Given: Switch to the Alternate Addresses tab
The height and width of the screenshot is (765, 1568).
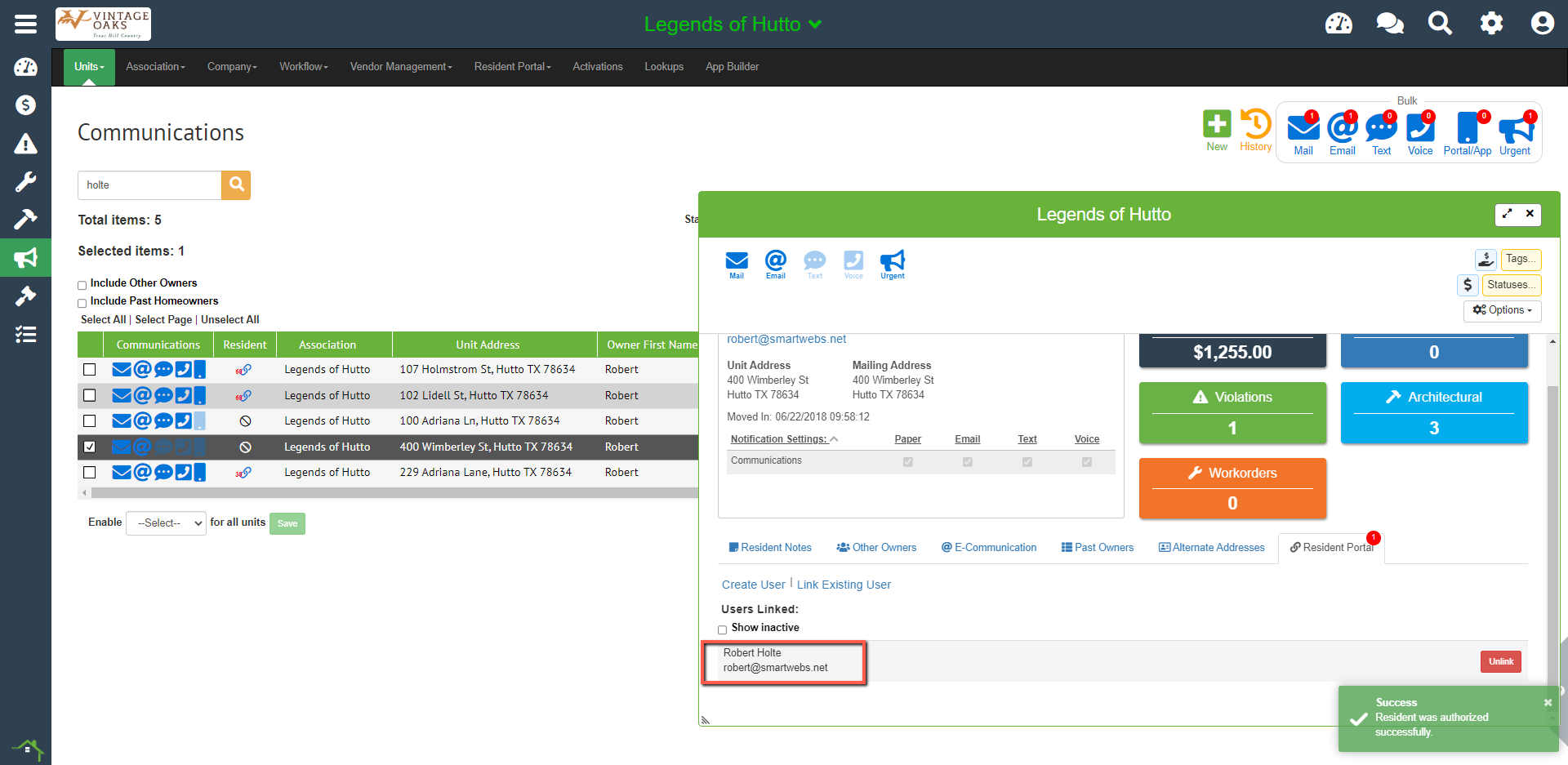Looking at the screenshot, I should (x=1212, y=548).
